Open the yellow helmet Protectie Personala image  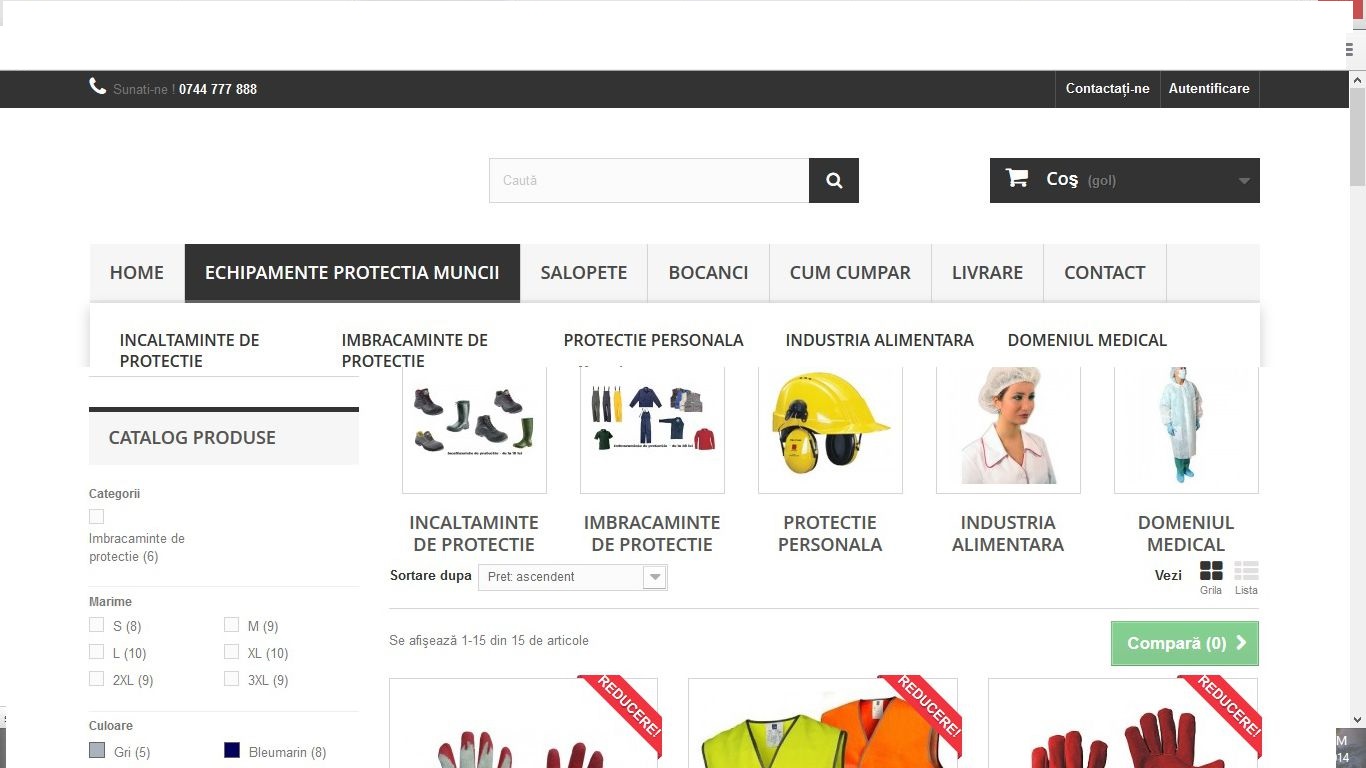830,425
